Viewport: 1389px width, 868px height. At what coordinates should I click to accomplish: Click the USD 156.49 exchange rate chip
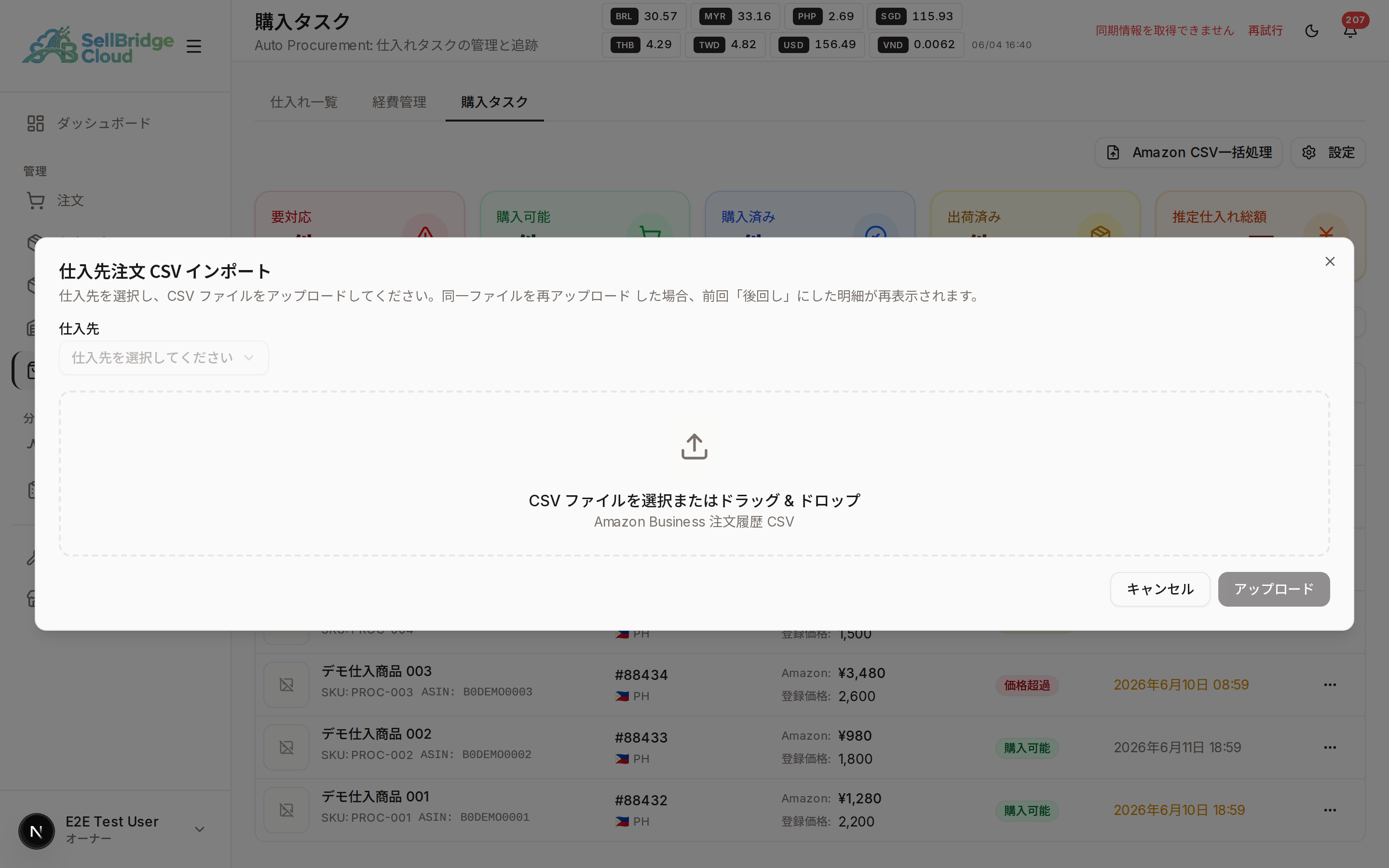click(x=817, y=45)
